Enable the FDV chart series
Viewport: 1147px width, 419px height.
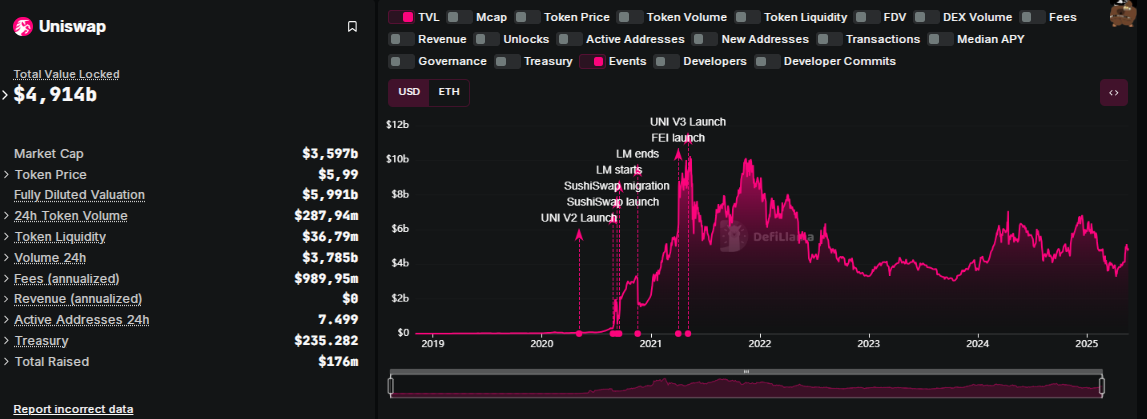[867, 17]
